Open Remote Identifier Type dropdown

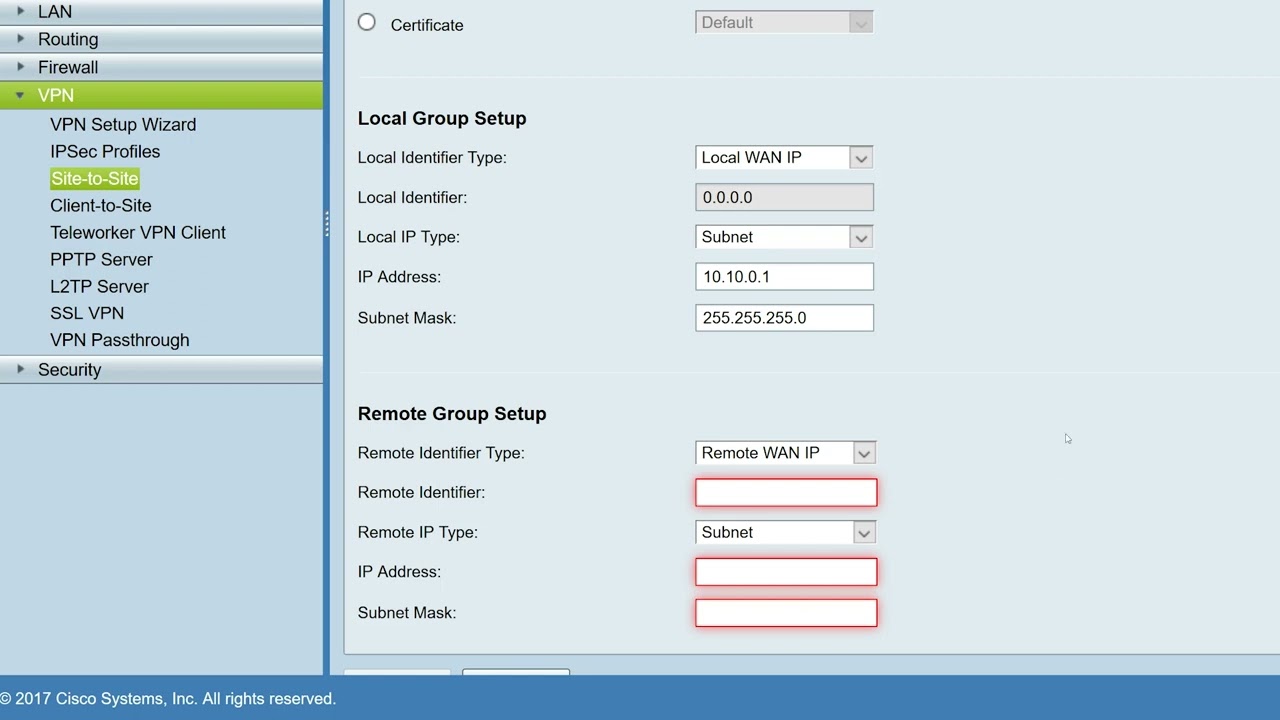pyautogui.click(x=786, y=453)
